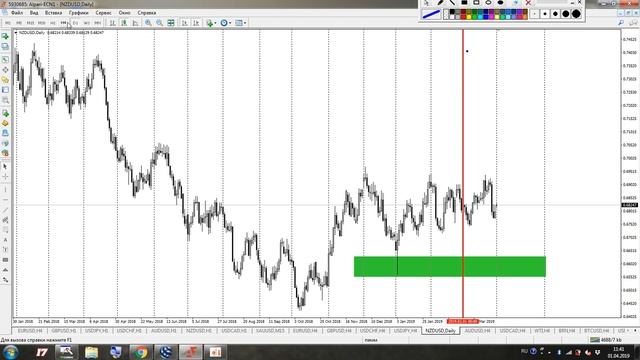
Task: Select the vertical line drawing tool
Action: point(5,190)
